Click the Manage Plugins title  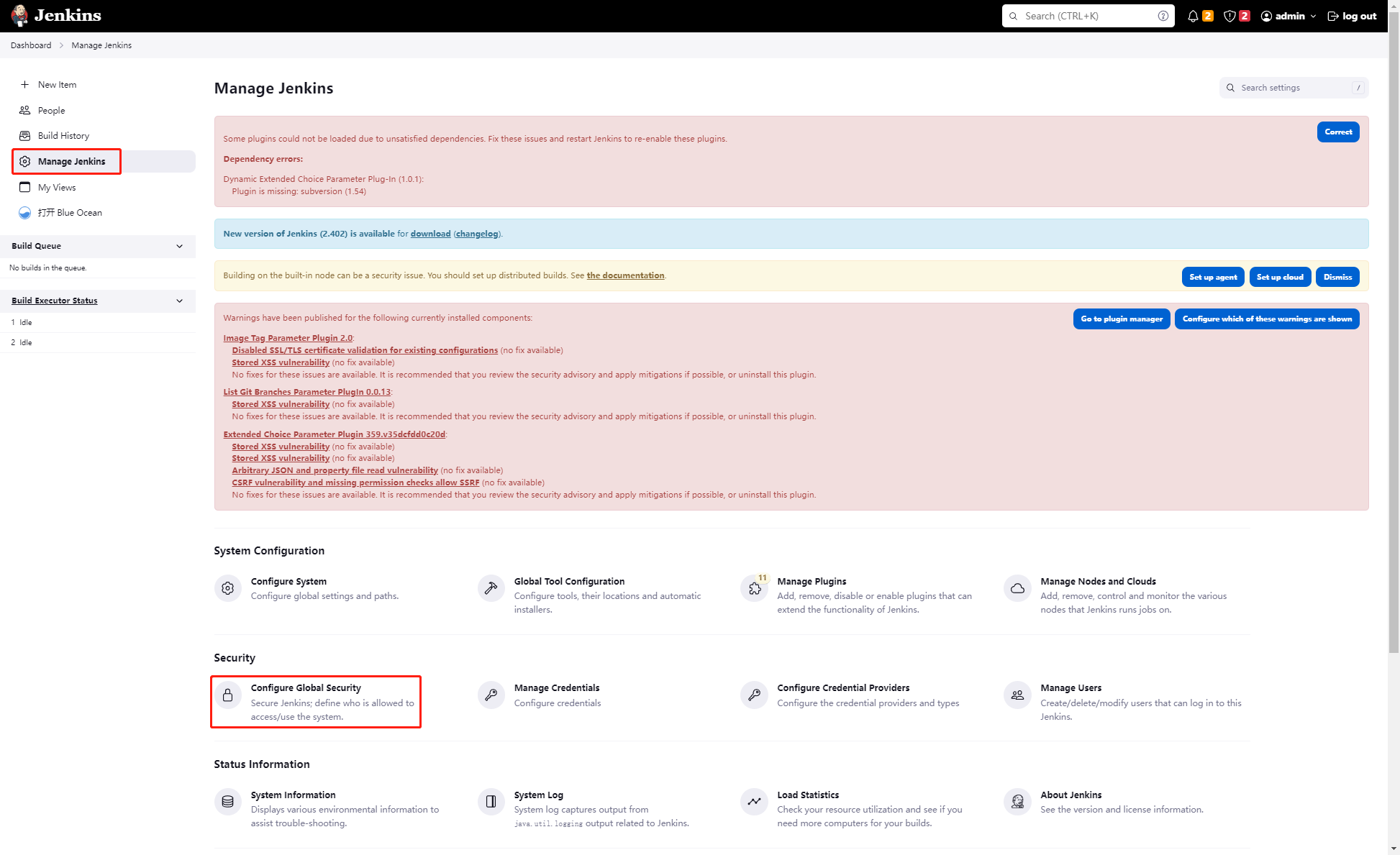pyautogui.click(x=812, y=581)
